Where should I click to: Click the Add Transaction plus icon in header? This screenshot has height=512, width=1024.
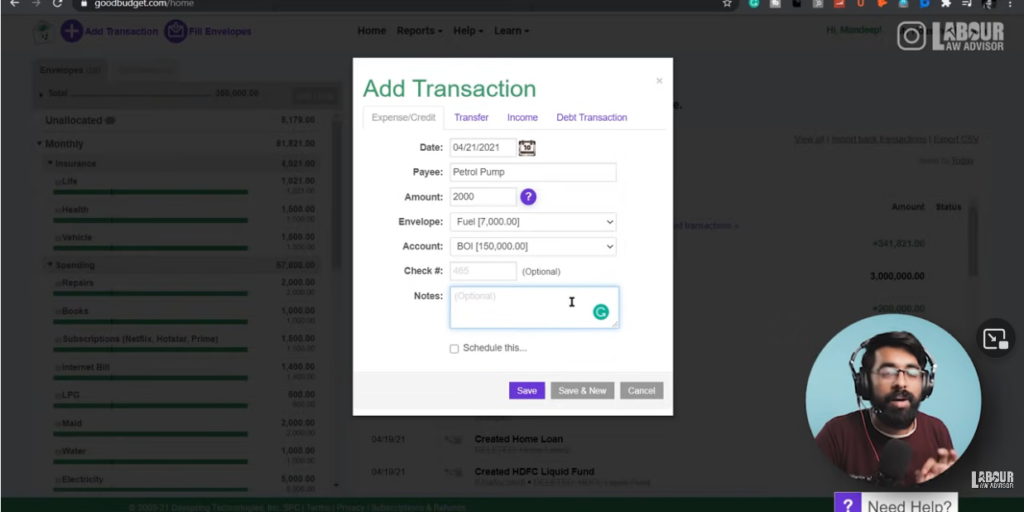(x=72, y=31)
